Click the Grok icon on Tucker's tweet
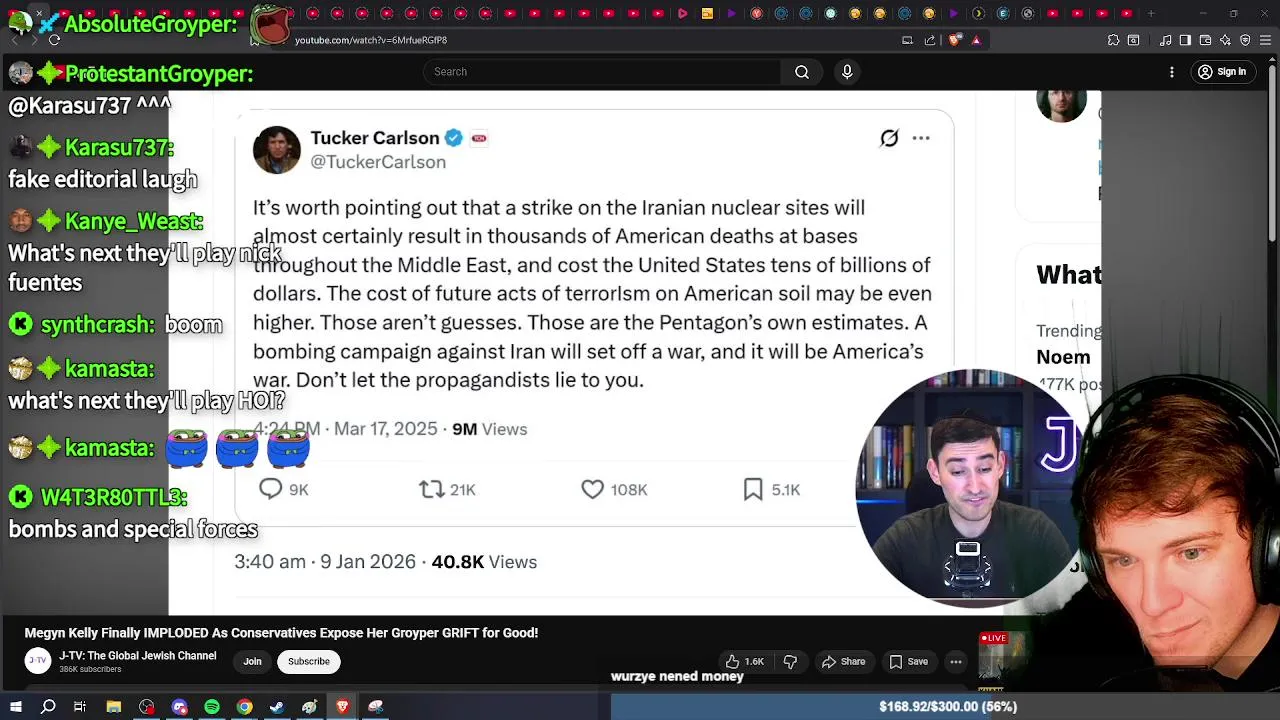The image size is (1280, 720). (889, 138)
